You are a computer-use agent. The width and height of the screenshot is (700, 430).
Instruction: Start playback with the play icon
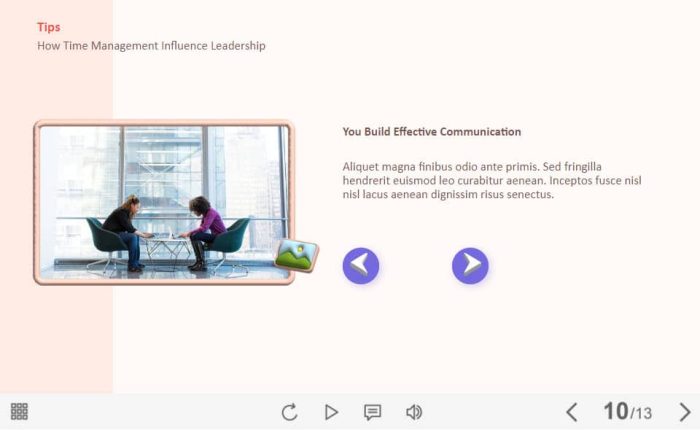[331, 412]
